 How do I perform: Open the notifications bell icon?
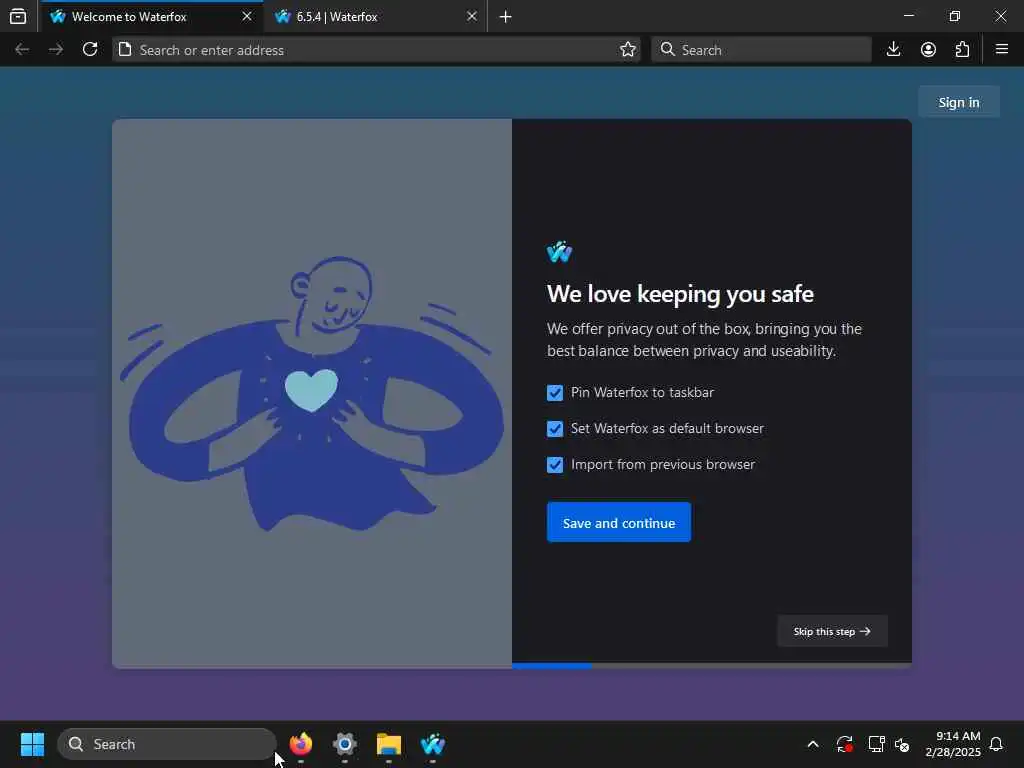pyautogui.click(x=996, y=744)
